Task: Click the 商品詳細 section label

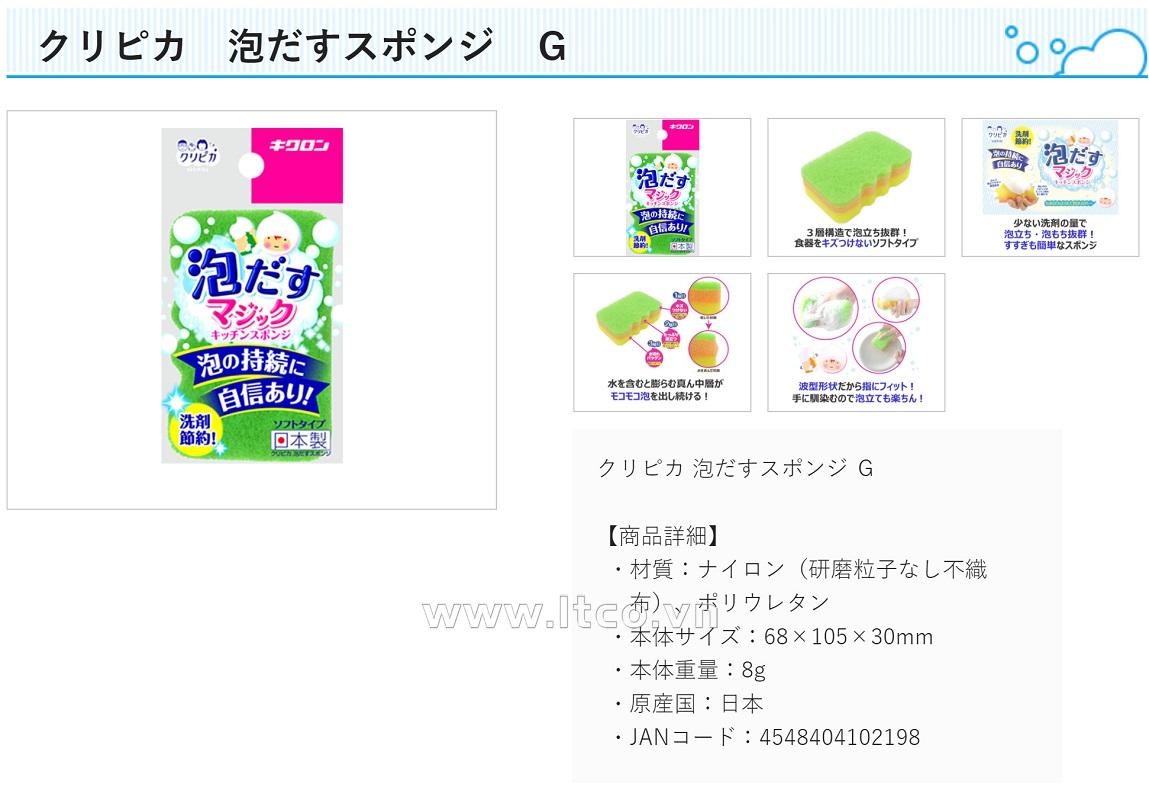Action: point(662,536)
